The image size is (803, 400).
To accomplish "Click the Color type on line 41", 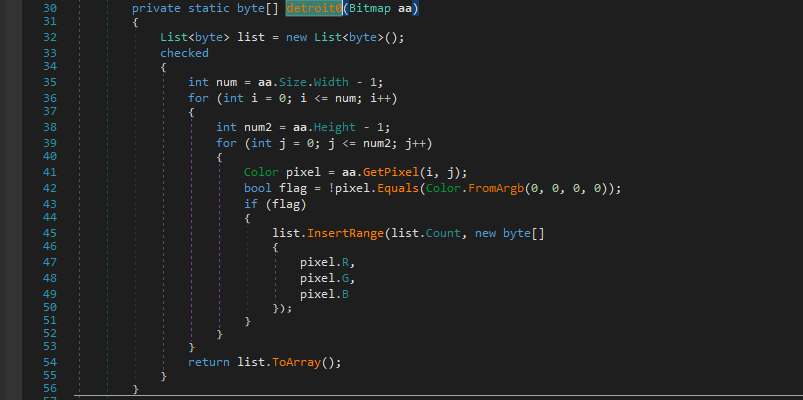I will click(261, 172).
